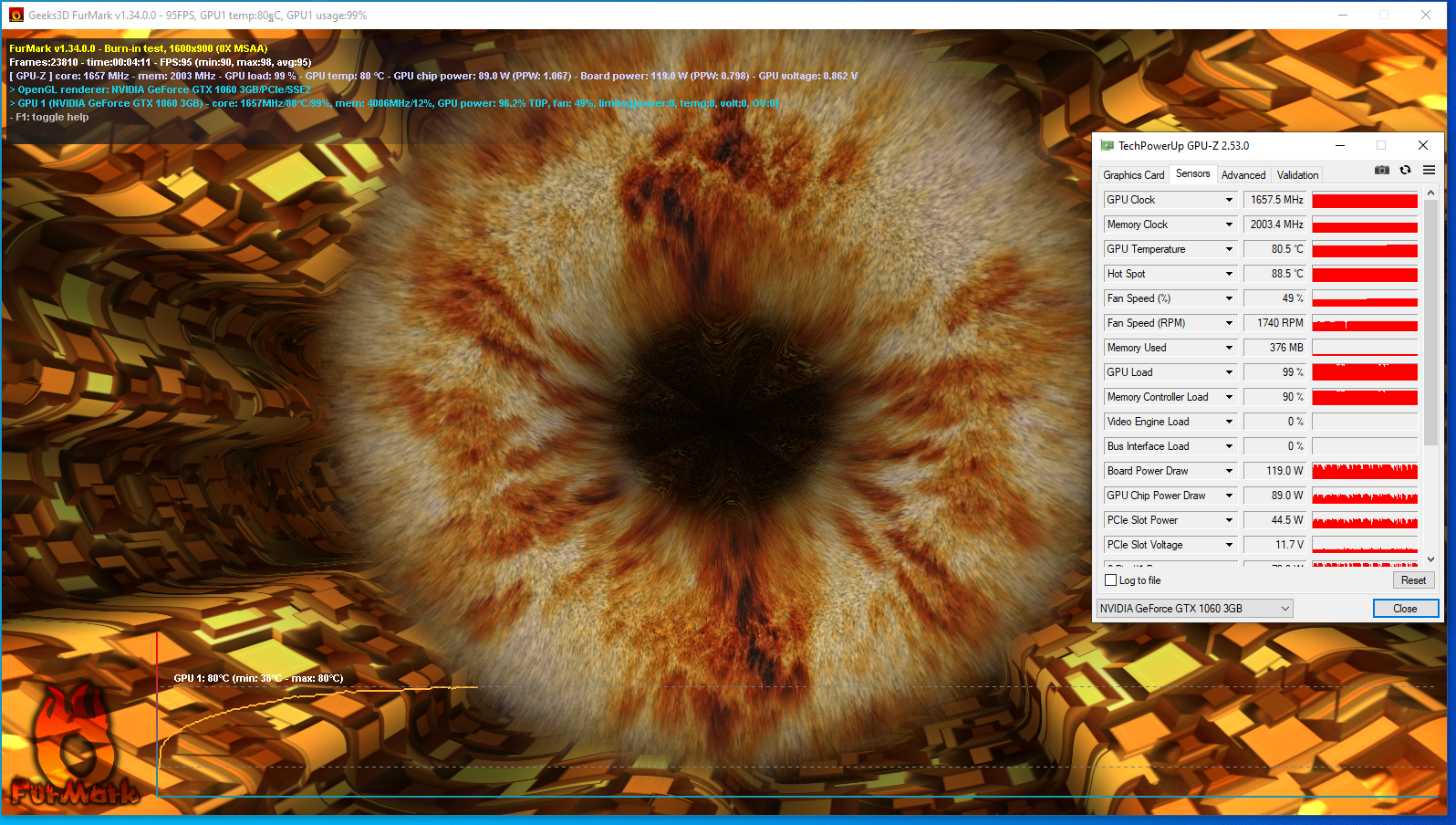Viewport: 1456px width, 825px height.
Task: Enable the Log to file checkbox
Action: coord(1111,580)
